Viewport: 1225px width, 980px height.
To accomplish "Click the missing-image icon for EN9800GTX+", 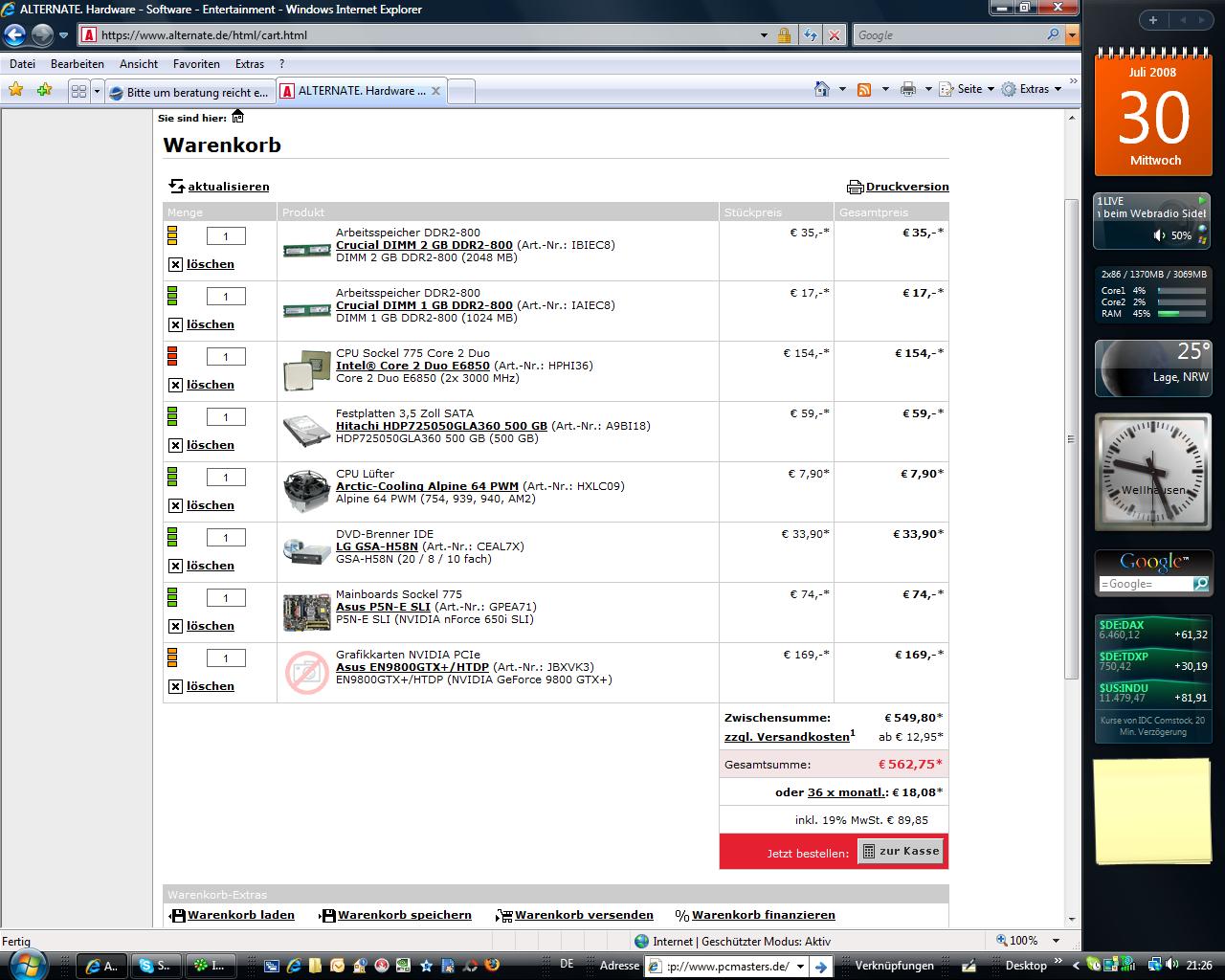I will (306, 672).
